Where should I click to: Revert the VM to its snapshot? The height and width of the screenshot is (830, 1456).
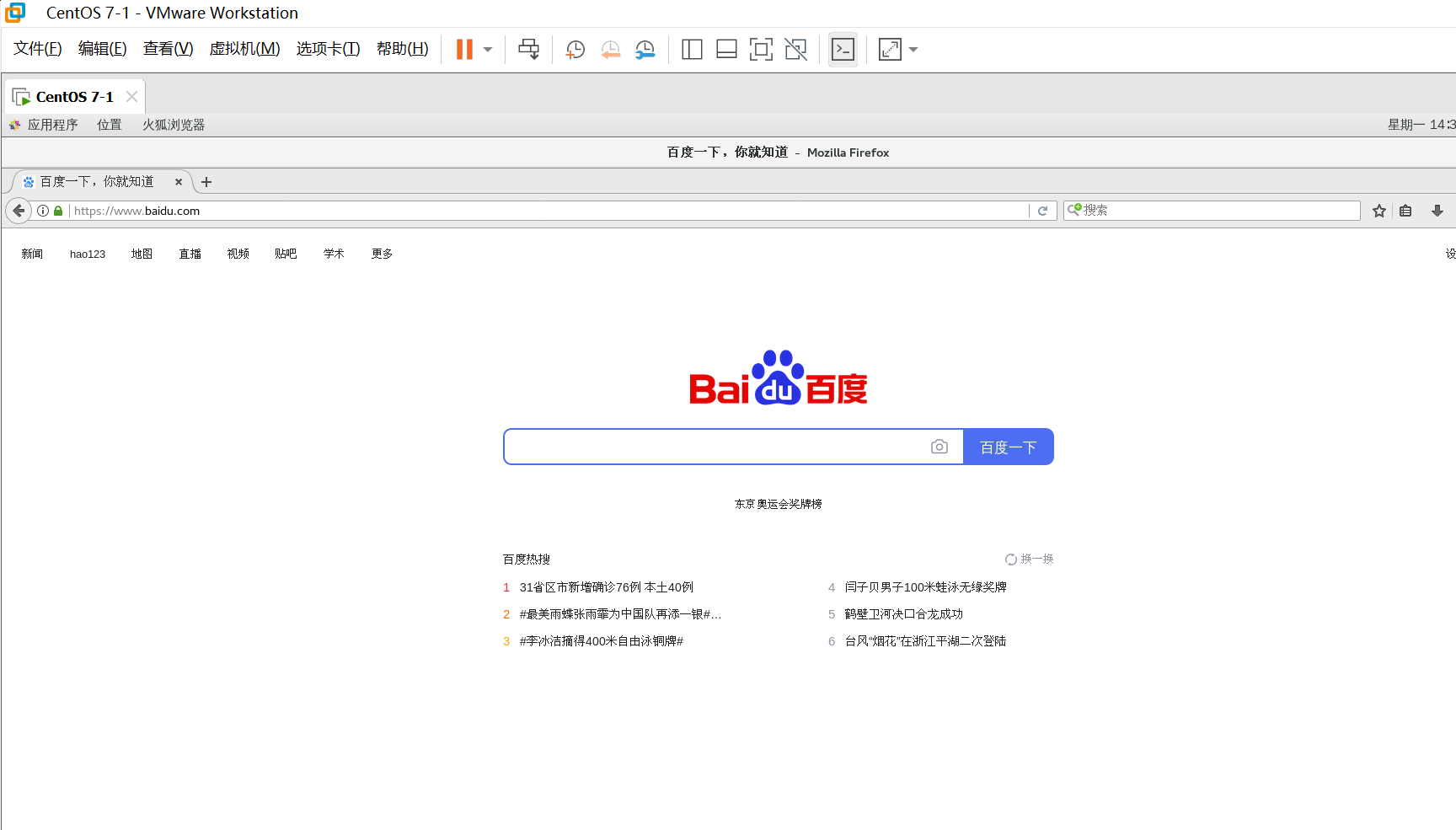[610, 49]
